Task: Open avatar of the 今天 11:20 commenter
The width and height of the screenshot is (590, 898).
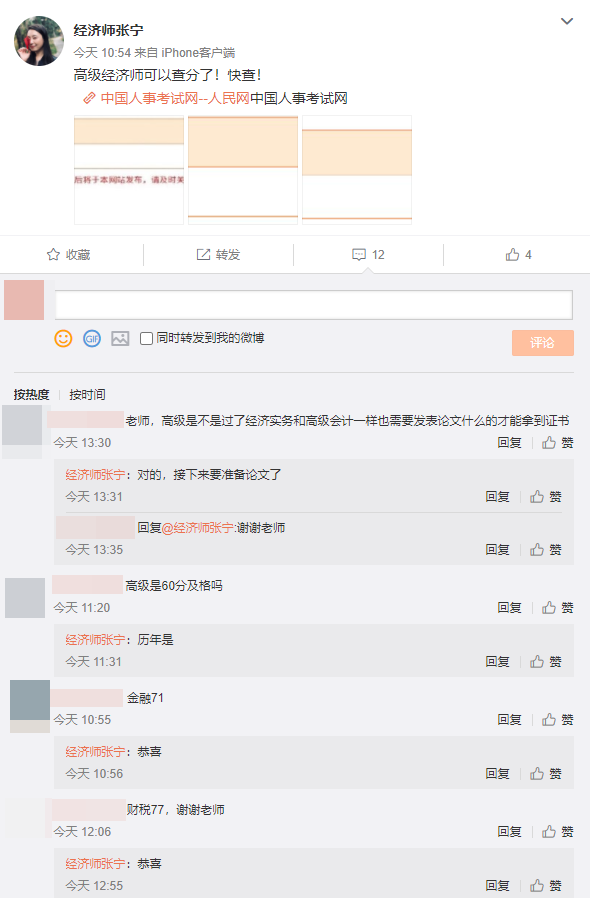Action: click(25, 598)
